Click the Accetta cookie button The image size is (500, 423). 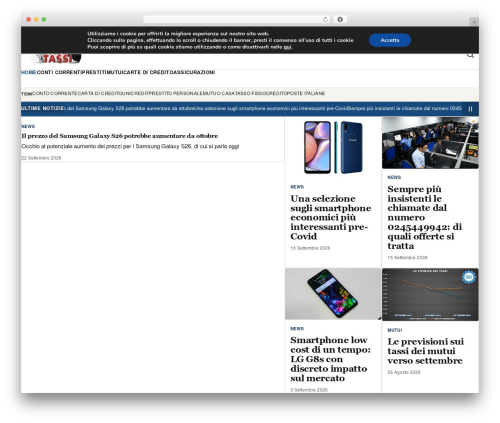pos(390,40)
